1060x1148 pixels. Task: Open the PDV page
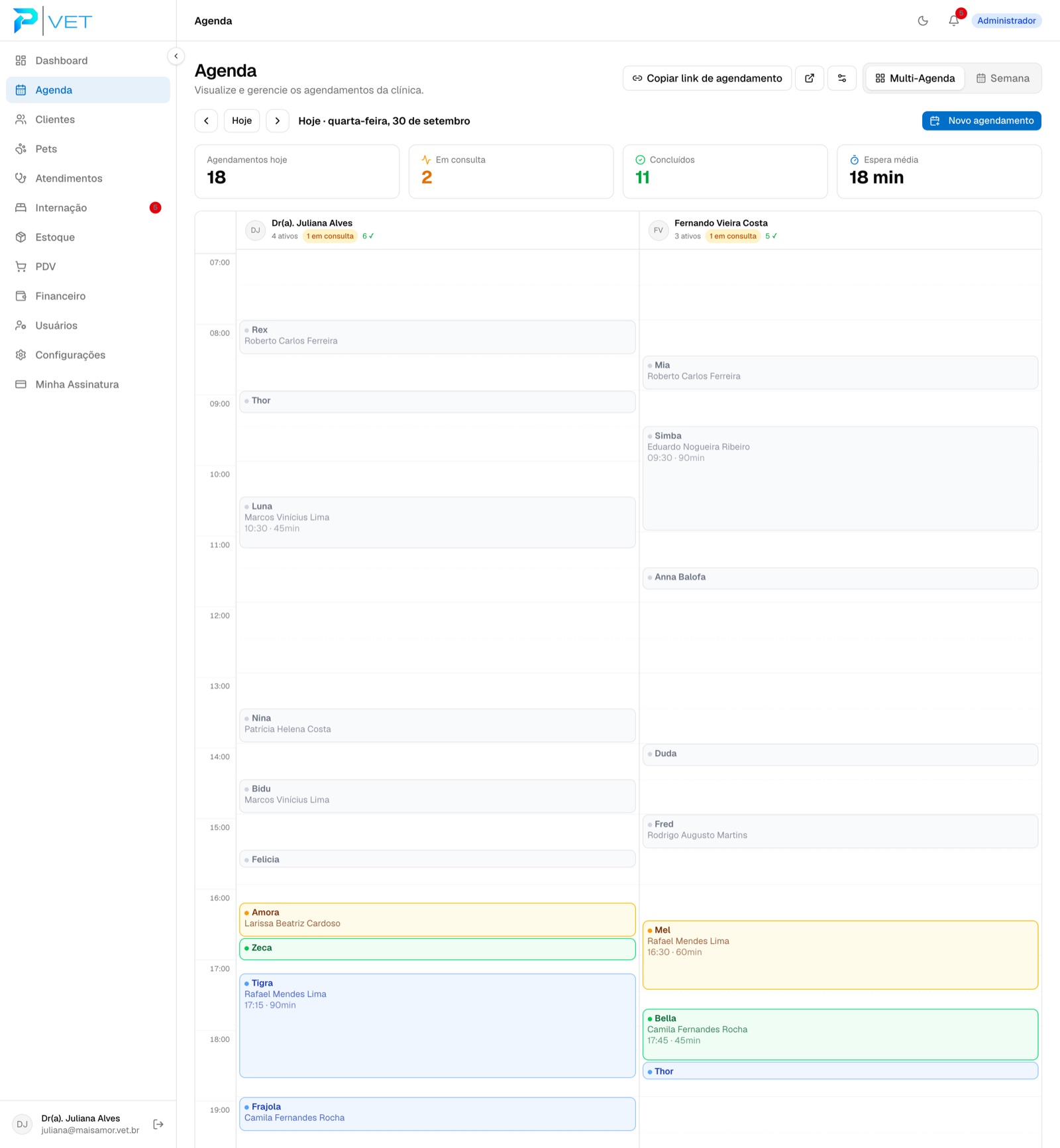coord(88,266)
